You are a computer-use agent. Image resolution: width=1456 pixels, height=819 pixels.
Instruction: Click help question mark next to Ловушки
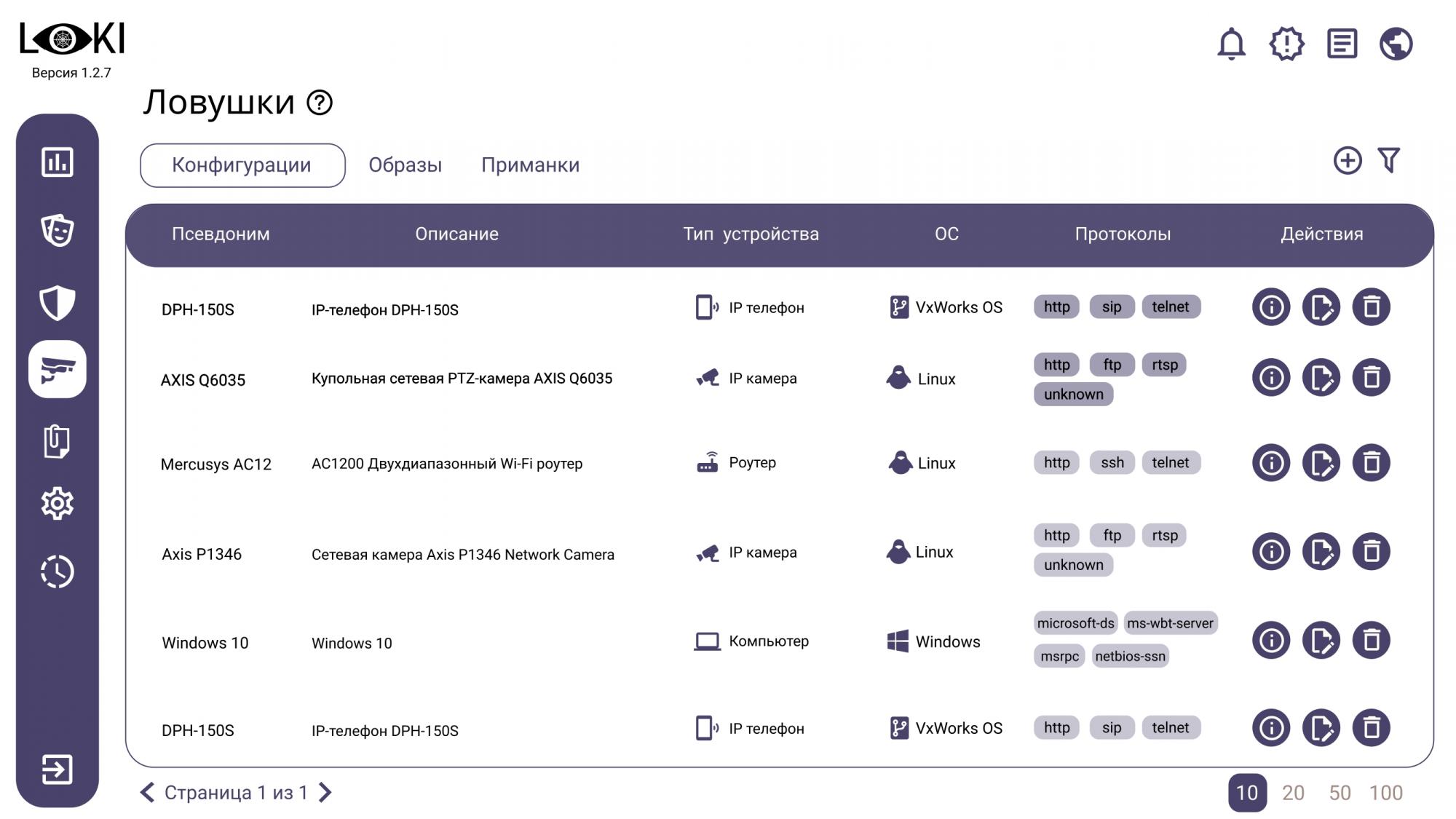[320, 103]
